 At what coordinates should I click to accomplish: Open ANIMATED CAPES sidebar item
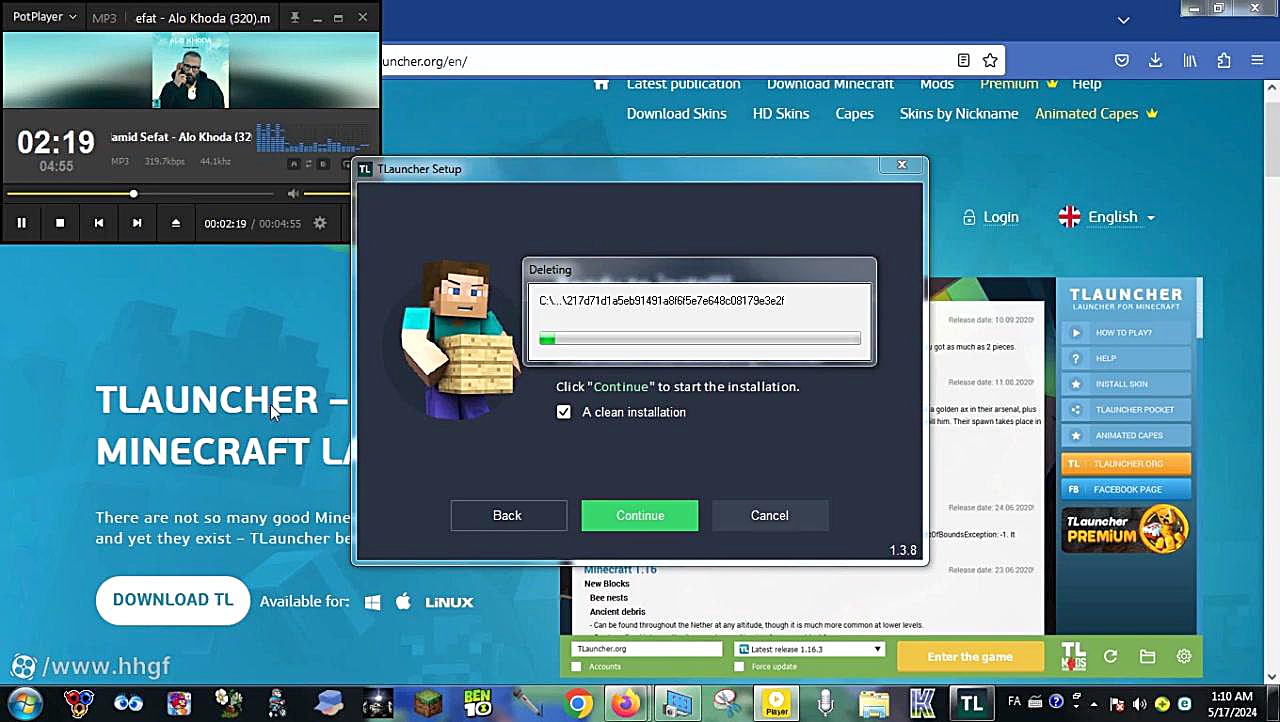coord(1126,436)
